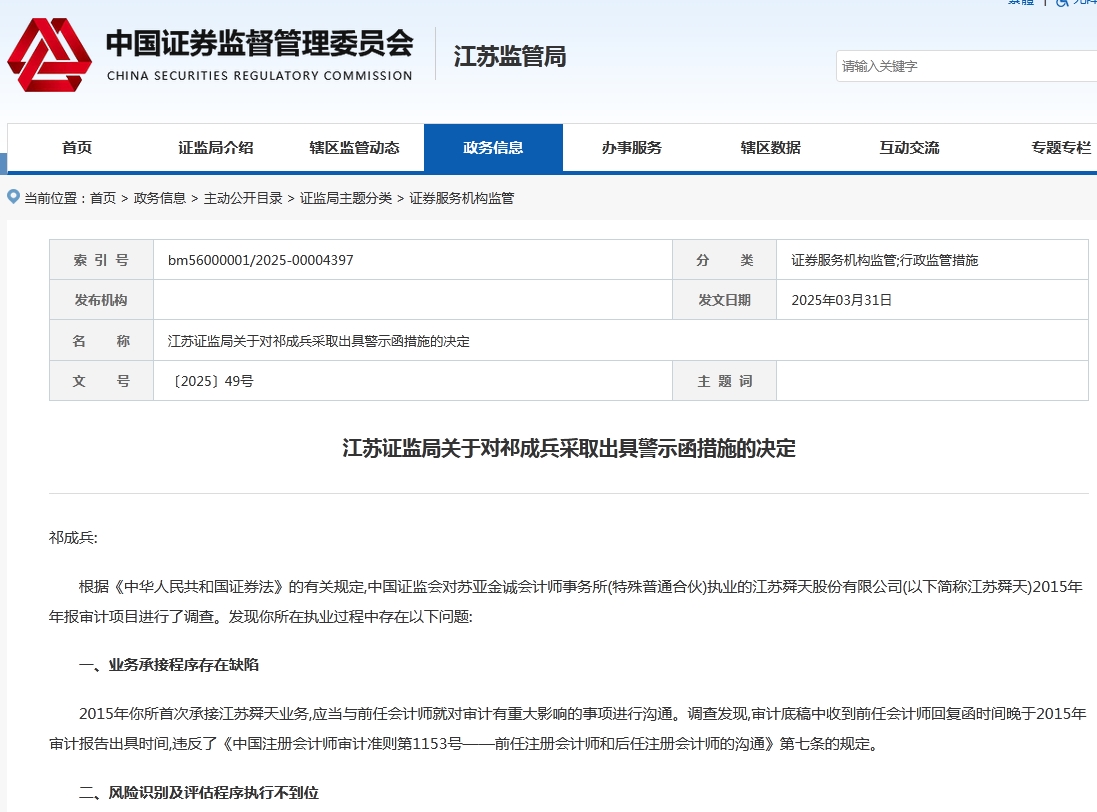Open the 互动交流 navigation menu item
The image size is (1097, 812).
click(908, 147)
